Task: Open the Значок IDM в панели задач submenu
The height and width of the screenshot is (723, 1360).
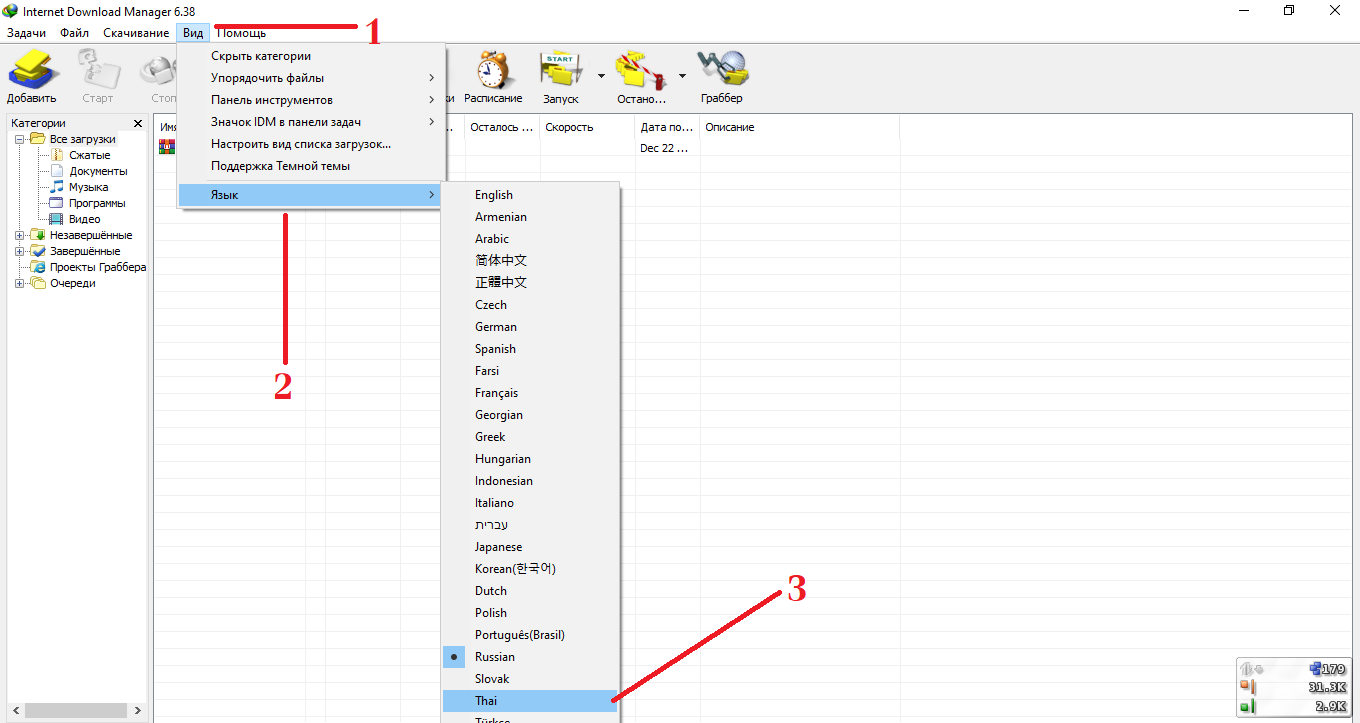Action: pyautogui.click(x=311, y=122)
